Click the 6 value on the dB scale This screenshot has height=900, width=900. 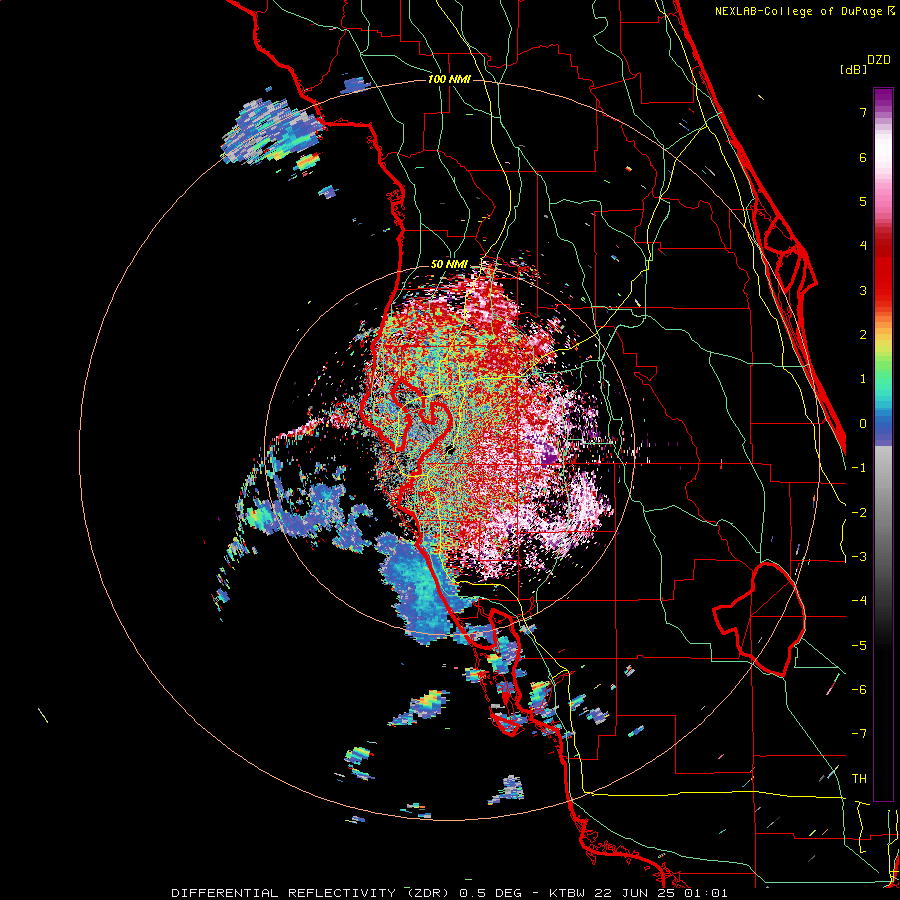863,157
